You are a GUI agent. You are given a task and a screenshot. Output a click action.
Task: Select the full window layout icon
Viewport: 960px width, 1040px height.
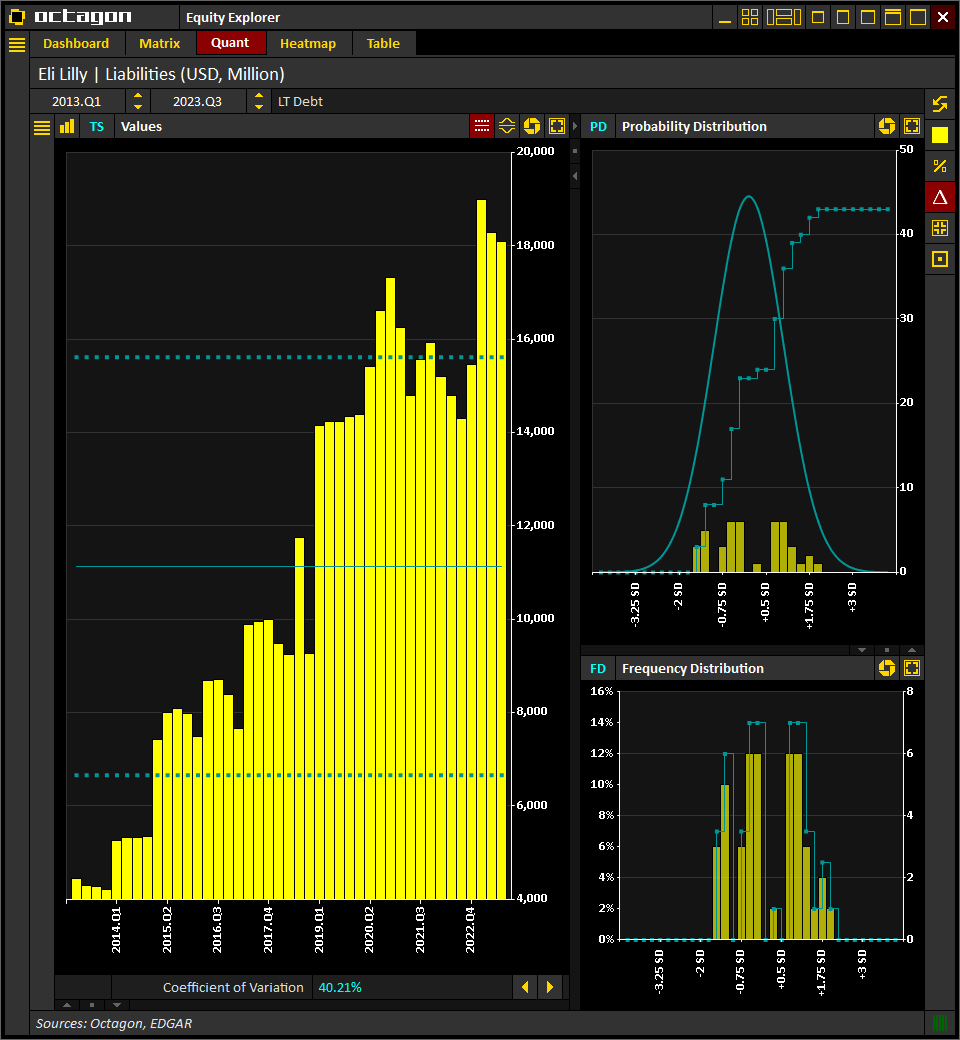(x=918, y=17)
